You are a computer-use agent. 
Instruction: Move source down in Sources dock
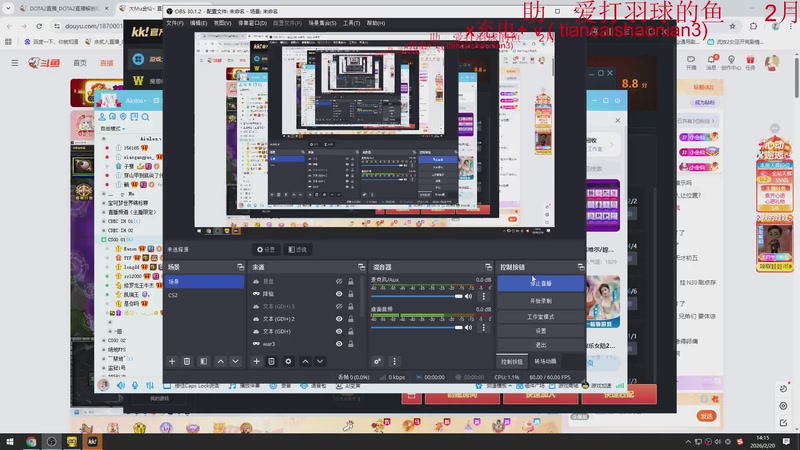pyautogui.click(x=320, y=361)
